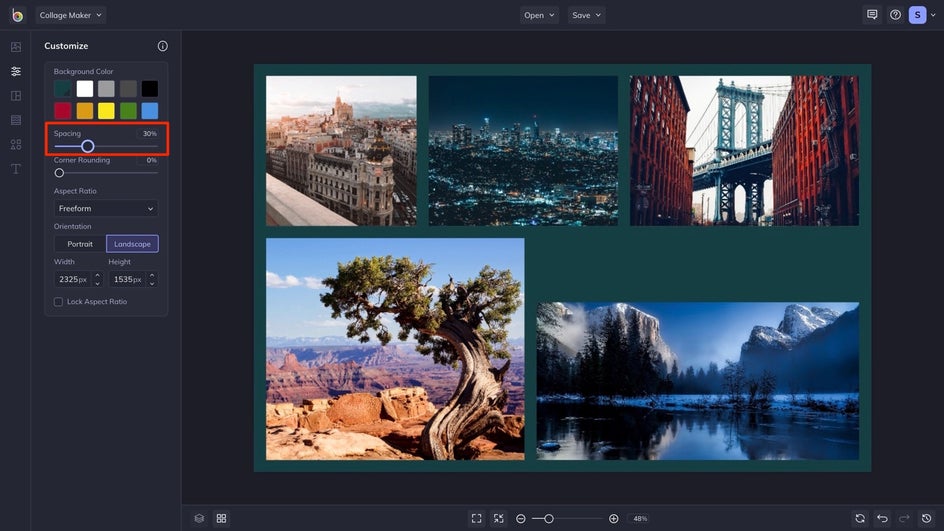Image resolution: width=944 pixels, height=531 pixels.
Task: Click the layers icon in bottom bar
Action: click(x=199, y=518)
